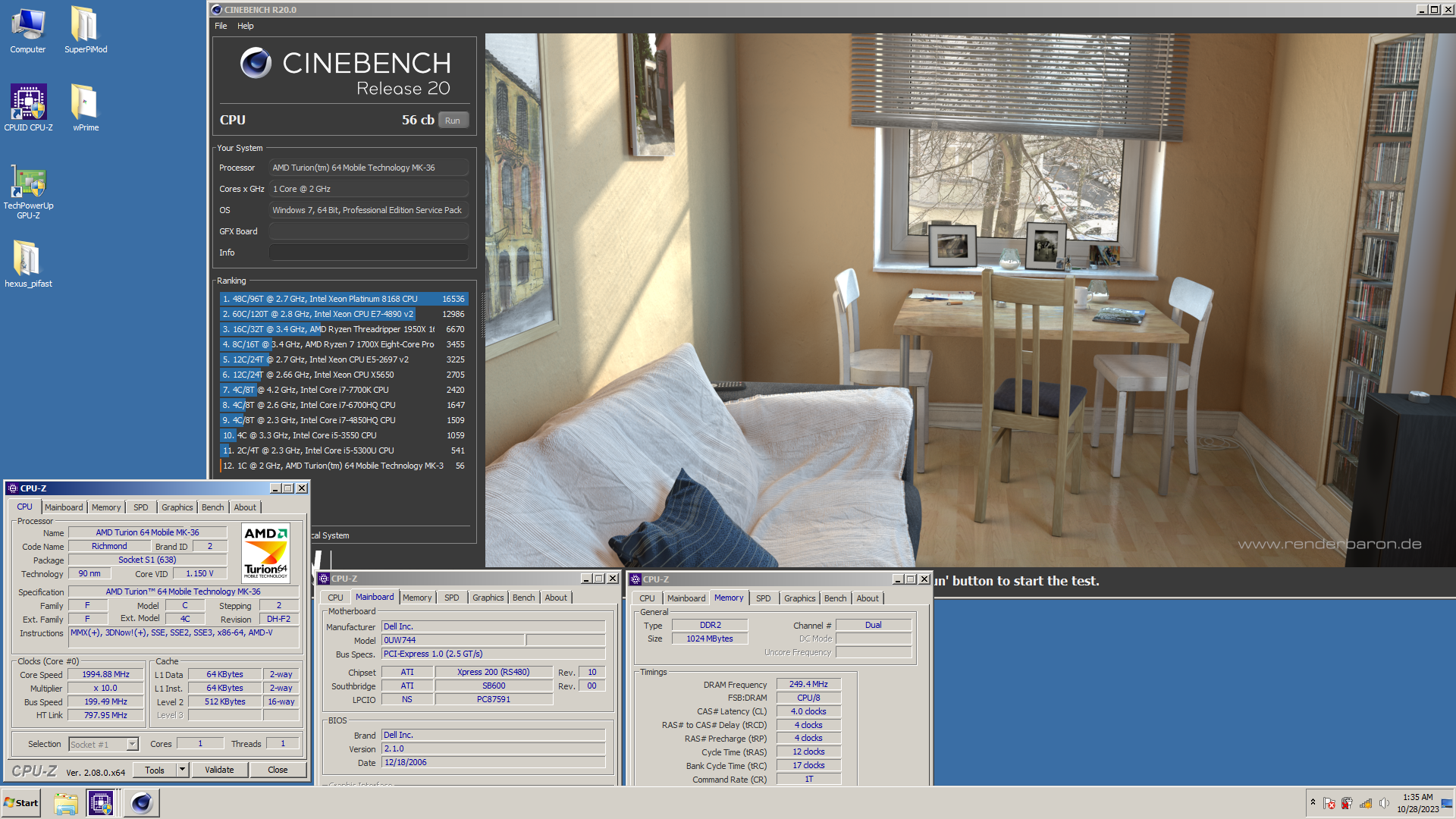Screen dimensions: 1456x819
Task: Select the Ryzen 7 1700X ranking row
Action: pos(344,344)
